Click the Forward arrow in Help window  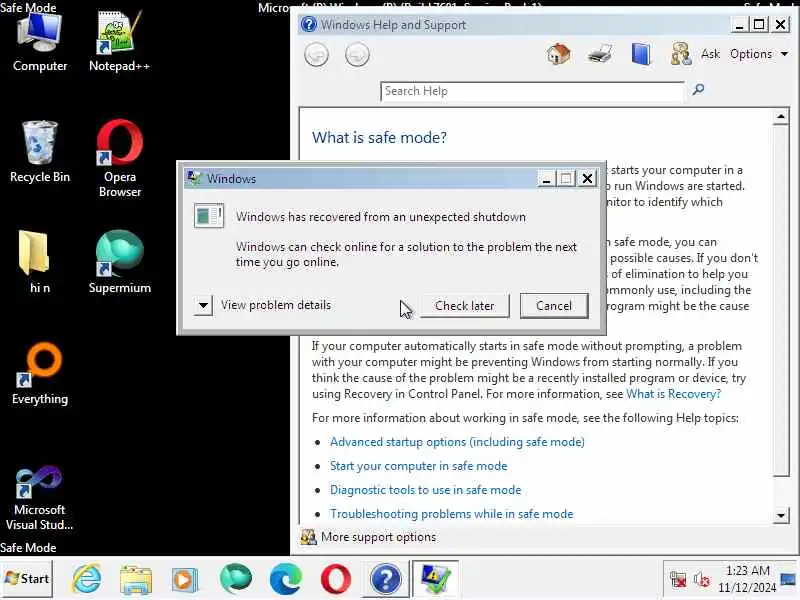click(357, 55)
